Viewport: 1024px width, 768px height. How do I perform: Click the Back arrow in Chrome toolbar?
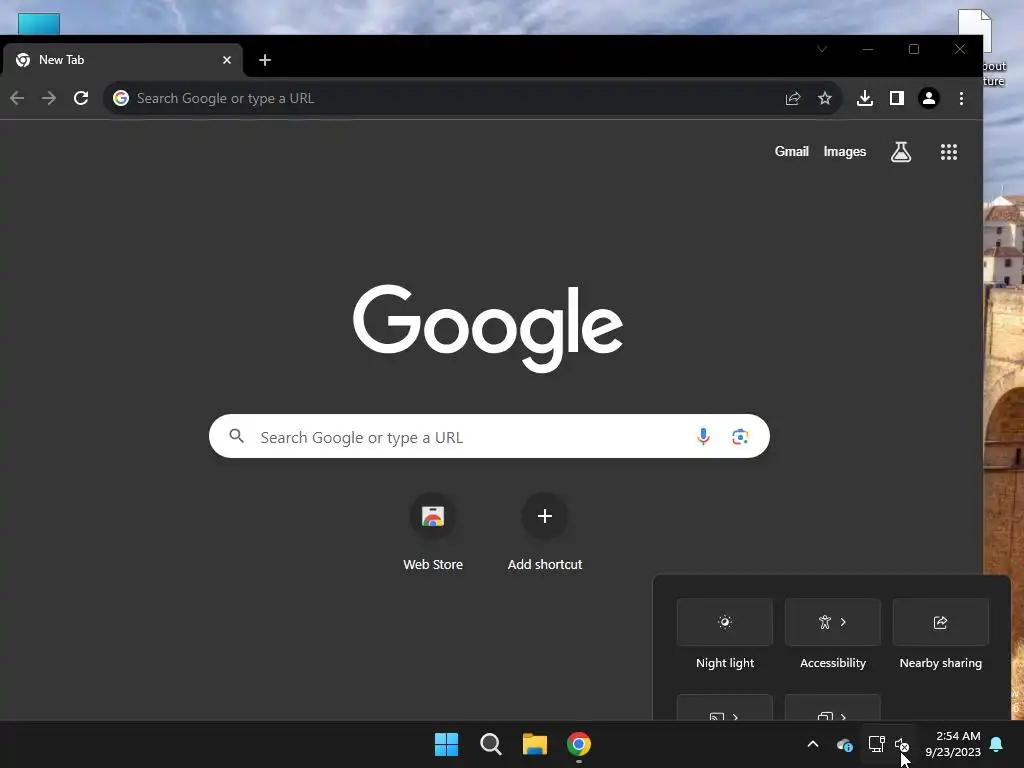17,98
